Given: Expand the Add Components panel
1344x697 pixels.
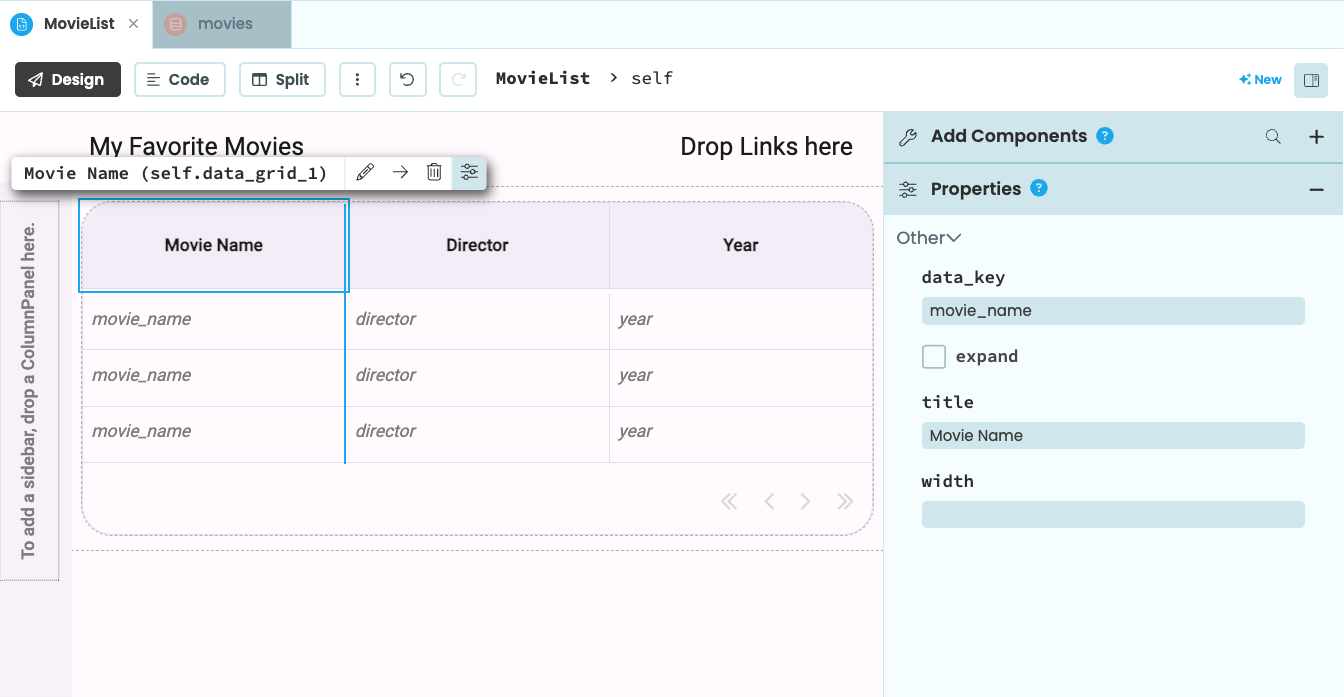Looking at the screenshot, I should pyautogui.click(x=1316, y=137).
